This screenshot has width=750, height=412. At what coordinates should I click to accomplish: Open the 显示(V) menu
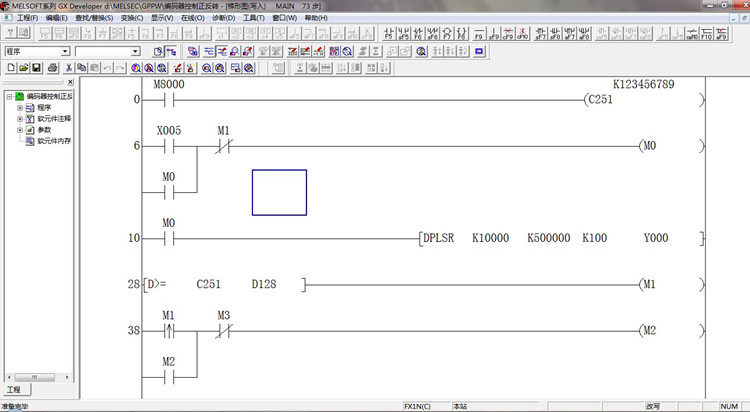pyautogui.click(x=162, y=18)
